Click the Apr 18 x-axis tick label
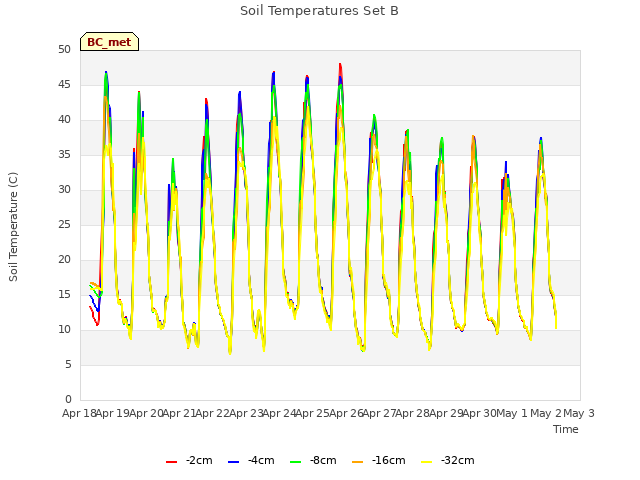Viewport: 640px width, 480px height. click(80, 413)
